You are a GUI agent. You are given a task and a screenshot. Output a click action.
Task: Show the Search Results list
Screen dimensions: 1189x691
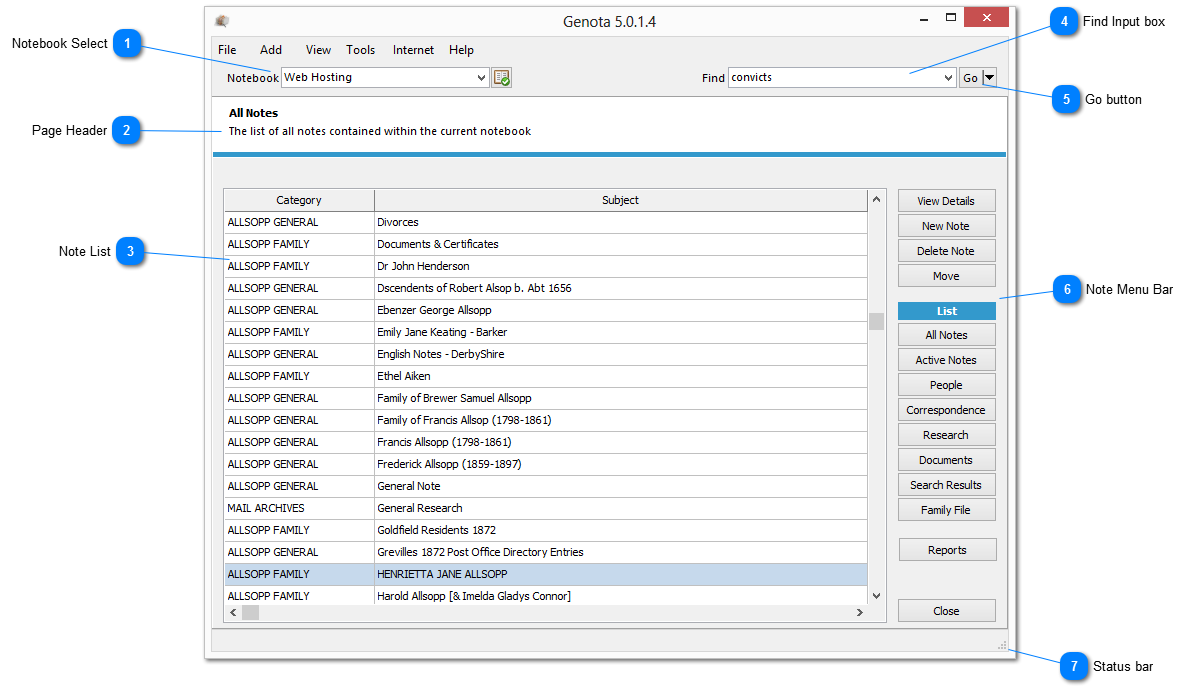click(x=946, y=485)
